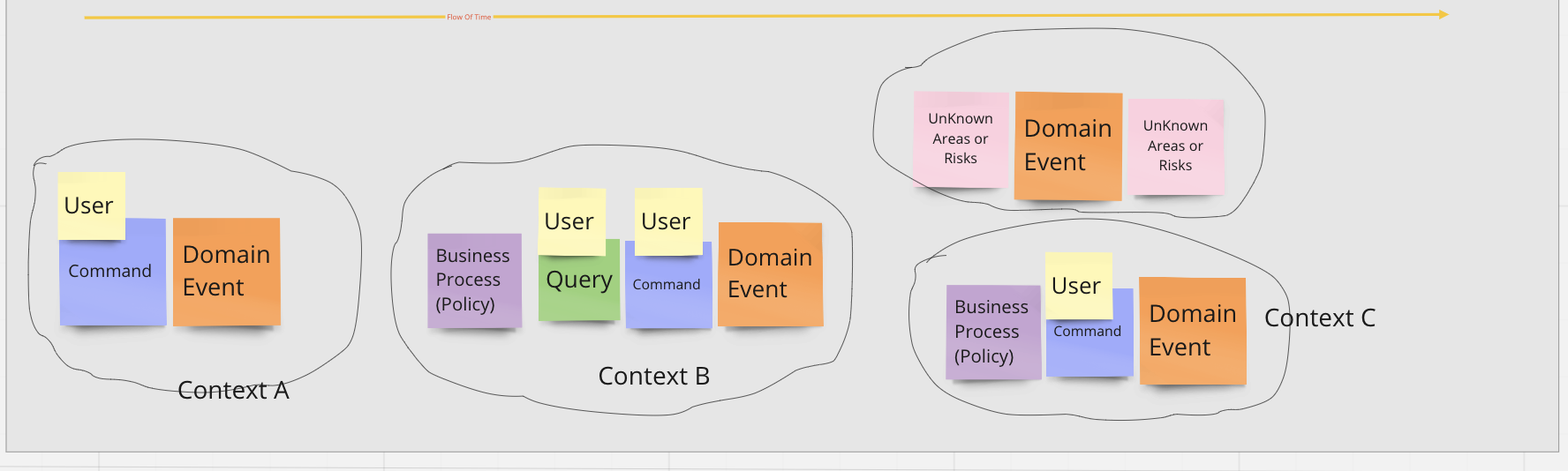Click the yellow User note in Context C
Screen dimensions: 1568x471
[x=1077, y=285]
